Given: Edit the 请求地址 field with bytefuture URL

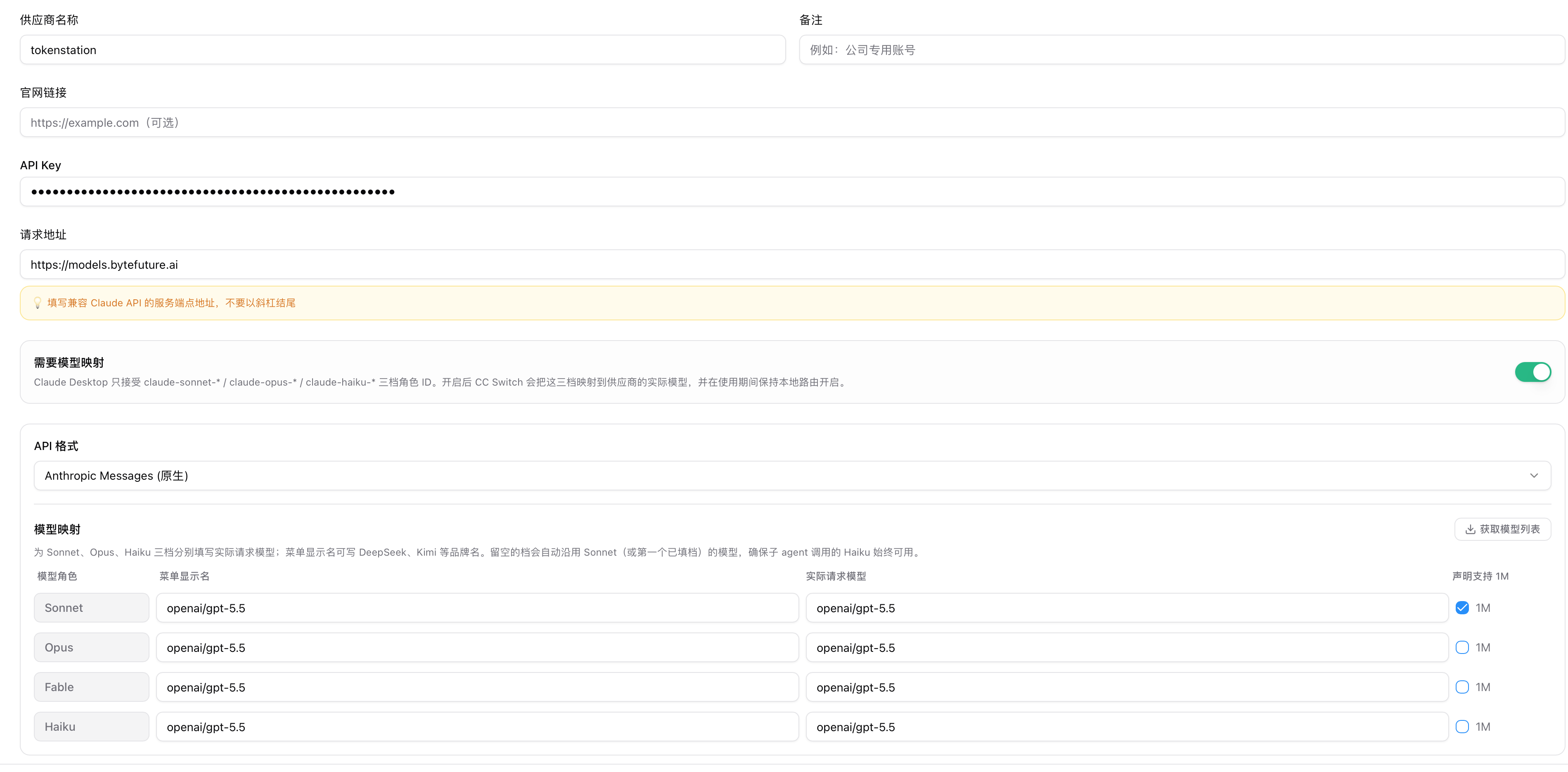Looking at the screenshot, I should [x=792, y=265].
